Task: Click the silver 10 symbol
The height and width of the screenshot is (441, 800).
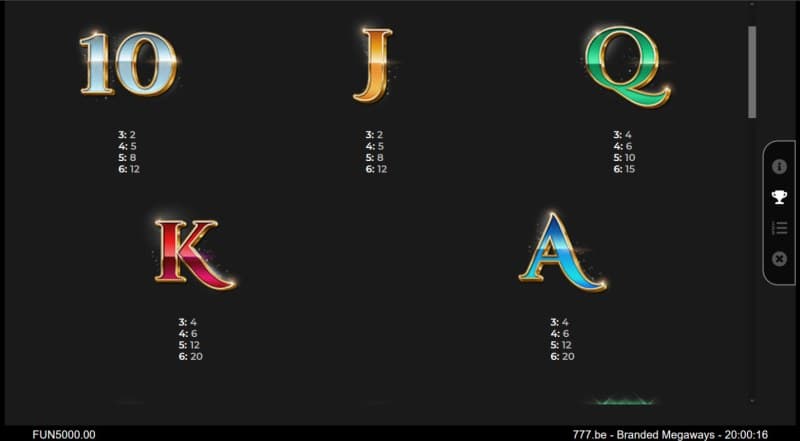Action: click(x=128, y=63)
